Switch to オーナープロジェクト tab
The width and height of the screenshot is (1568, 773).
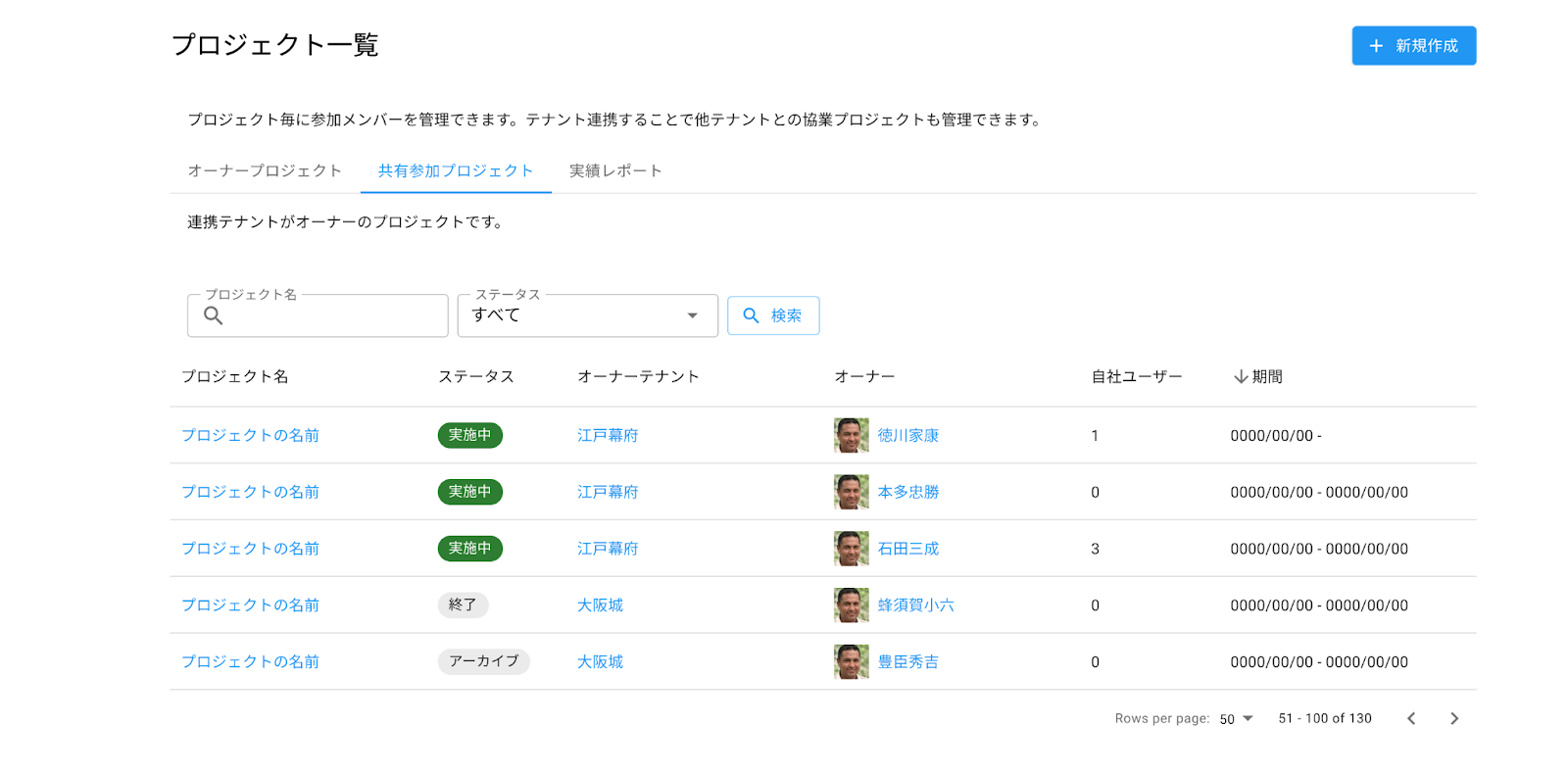click(265, 170)
